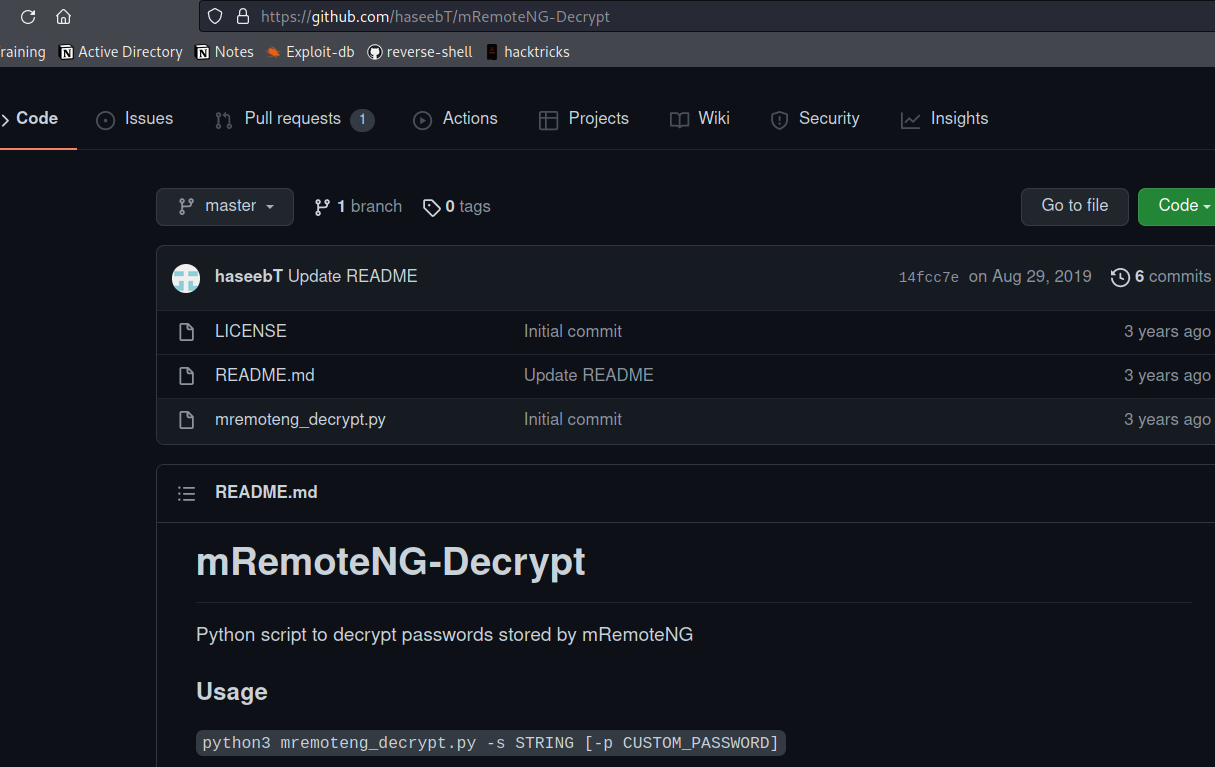Open the hacktricks bookmark
The image size is (1215, 767).
[527, 52]
